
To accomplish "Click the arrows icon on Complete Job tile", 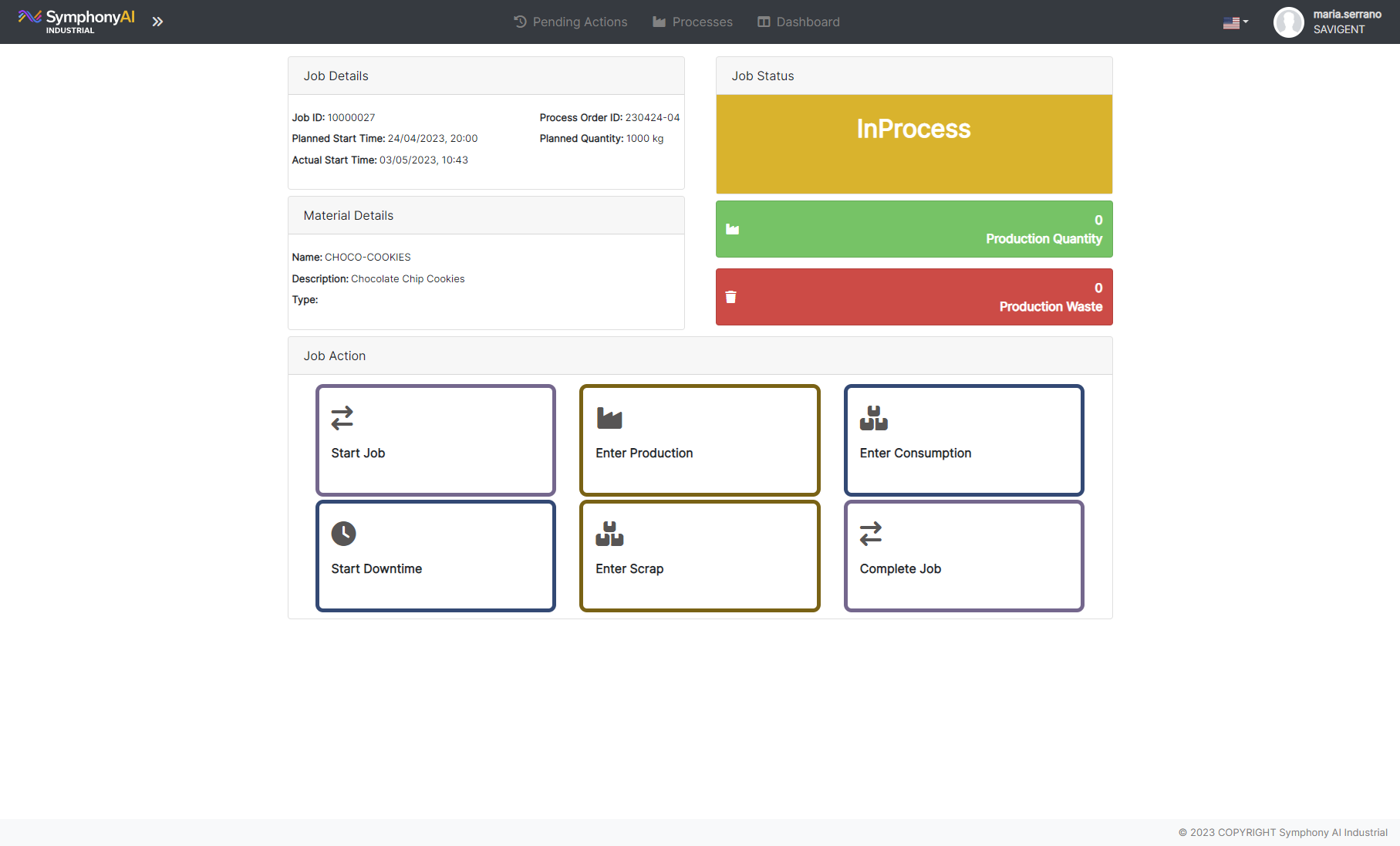I will coord(872,533).
